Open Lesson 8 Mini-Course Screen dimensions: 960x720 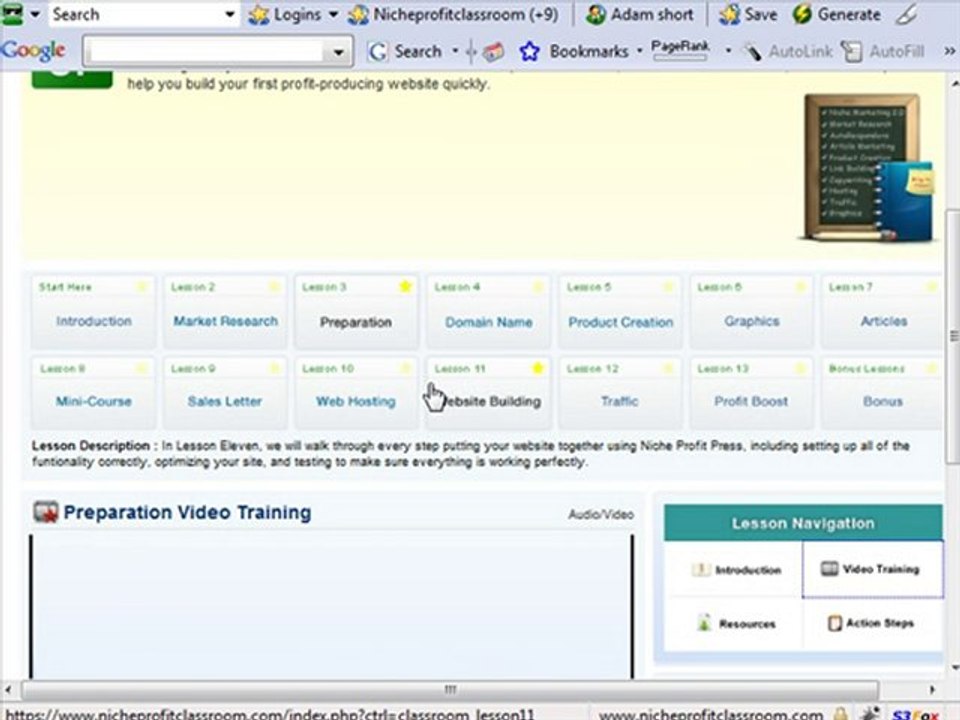(93, 393)
